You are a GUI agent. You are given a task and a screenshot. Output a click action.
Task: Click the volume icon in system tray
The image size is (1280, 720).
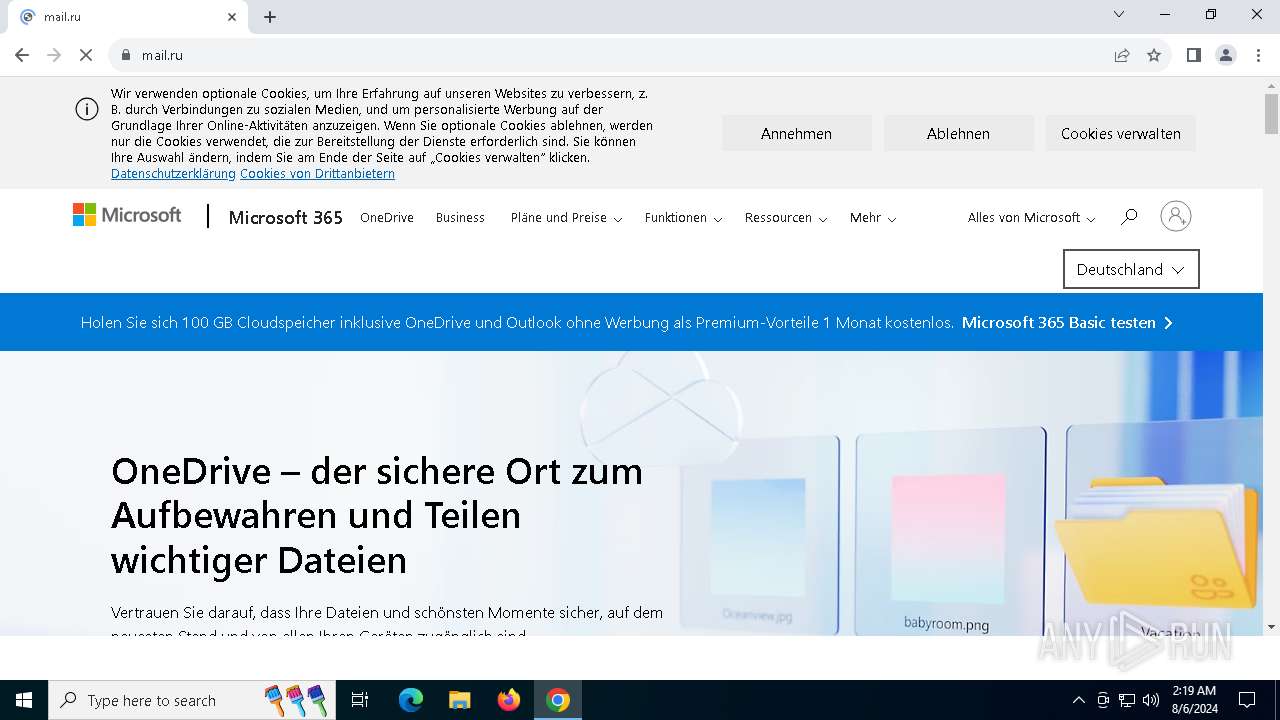[x=1151, y=700]
